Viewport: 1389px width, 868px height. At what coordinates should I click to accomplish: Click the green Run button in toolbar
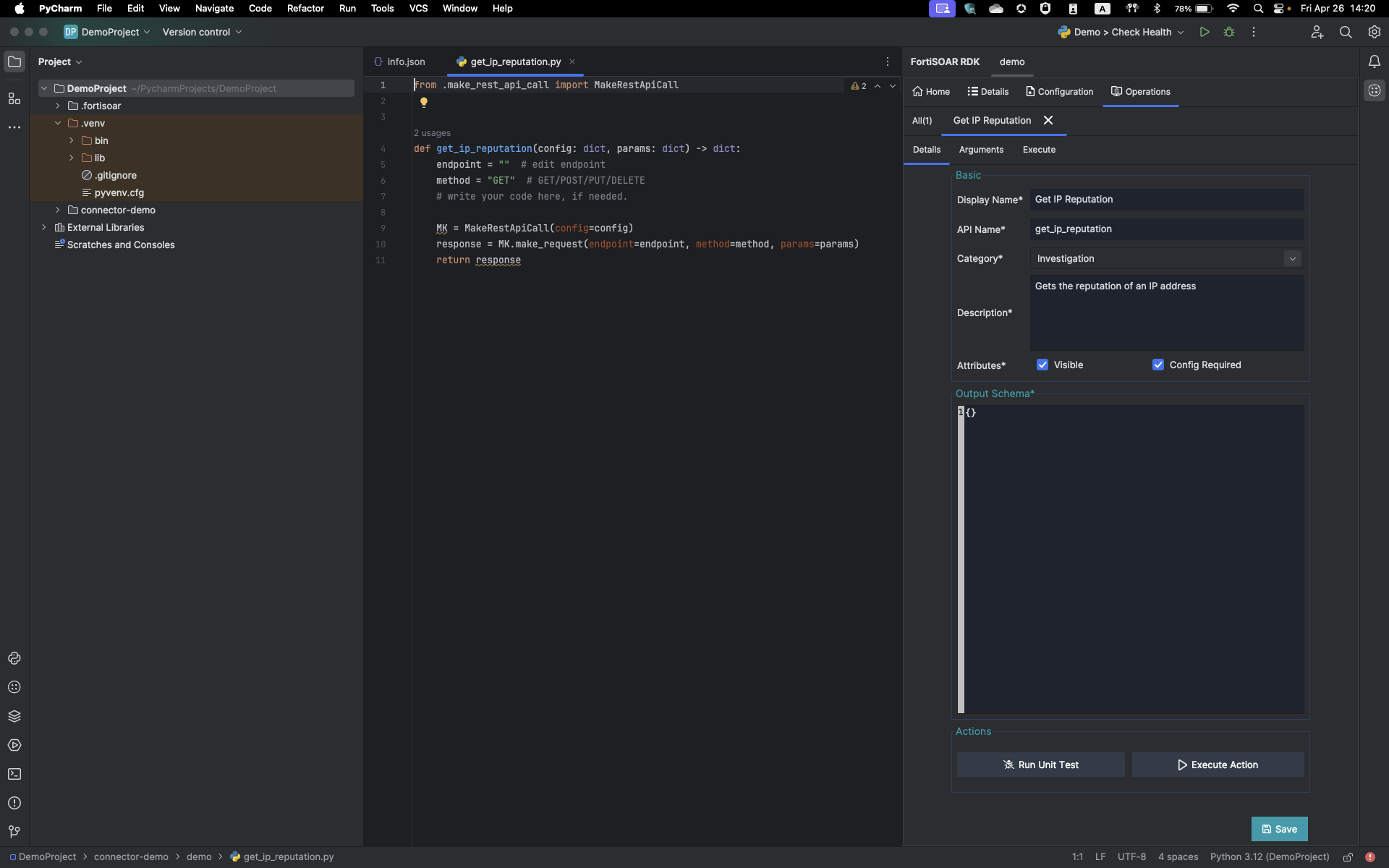coord(1205,32)
